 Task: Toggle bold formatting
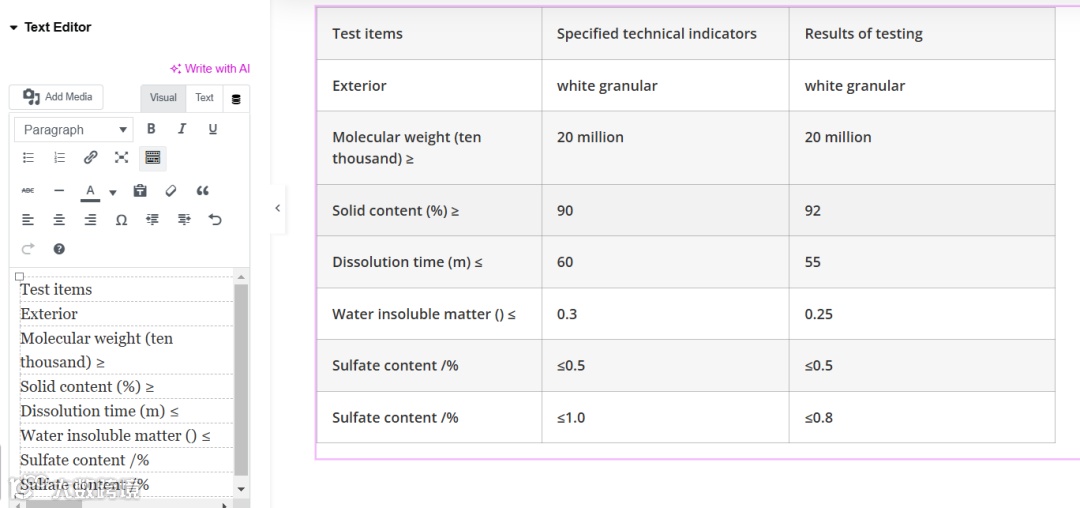151,129
